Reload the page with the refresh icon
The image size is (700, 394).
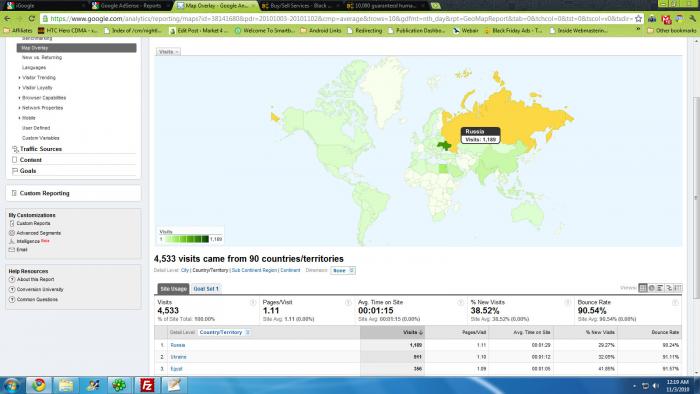click(x=31, y=19)
